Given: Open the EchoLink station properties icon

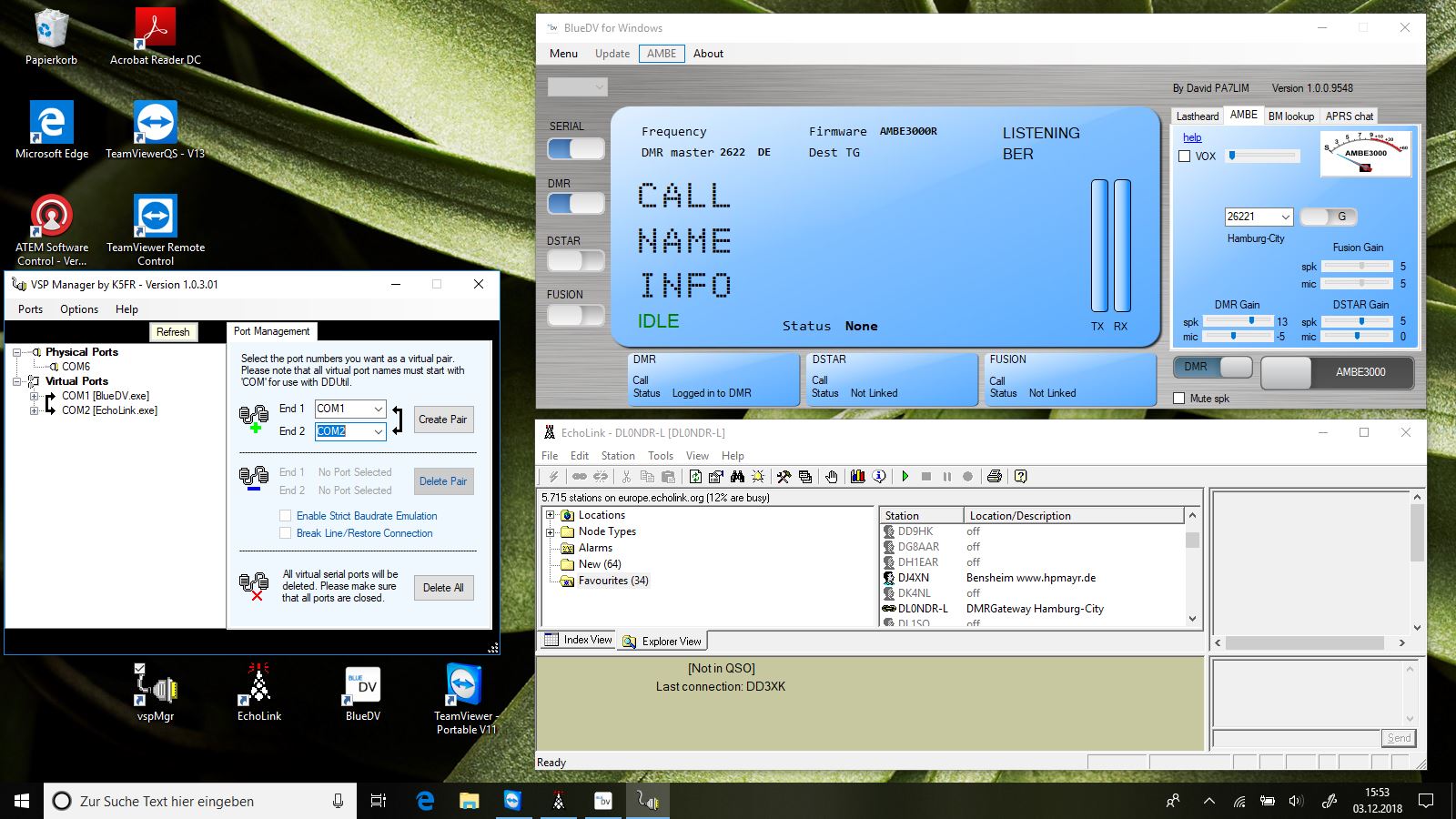Looking at the screenshot, I should click(x=716, y=476).
